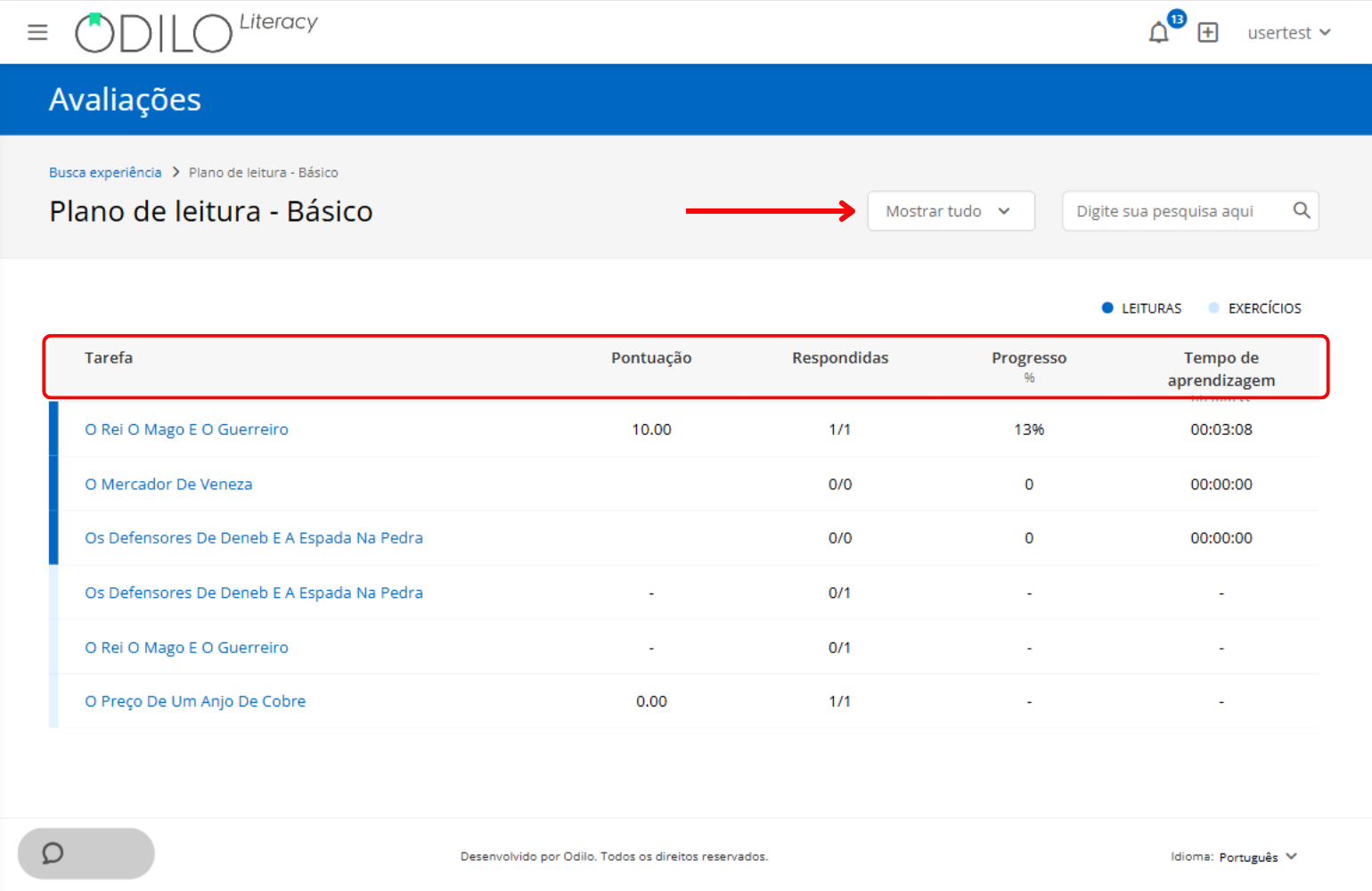The height and width of the screenshot is (891, 1372).
Task: Expand the Mostrar tudo filter dropdown
Action: click(951, 211)
